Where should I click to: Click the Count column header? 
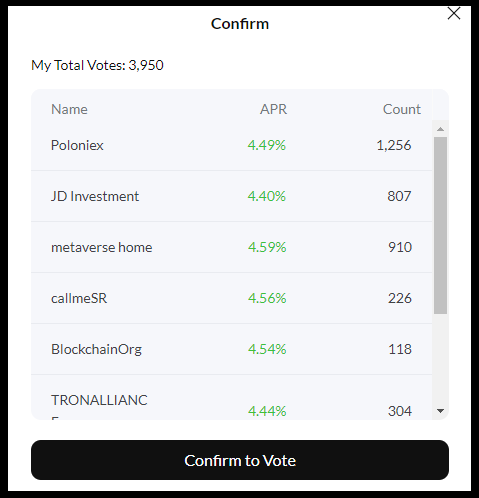[x=402, y=109]
